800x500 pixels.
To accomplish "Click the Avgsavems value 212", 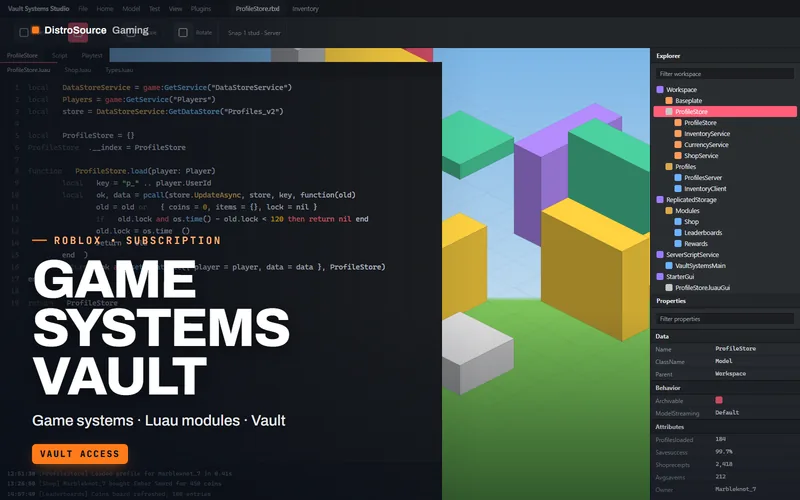I will tap(720, 477).
